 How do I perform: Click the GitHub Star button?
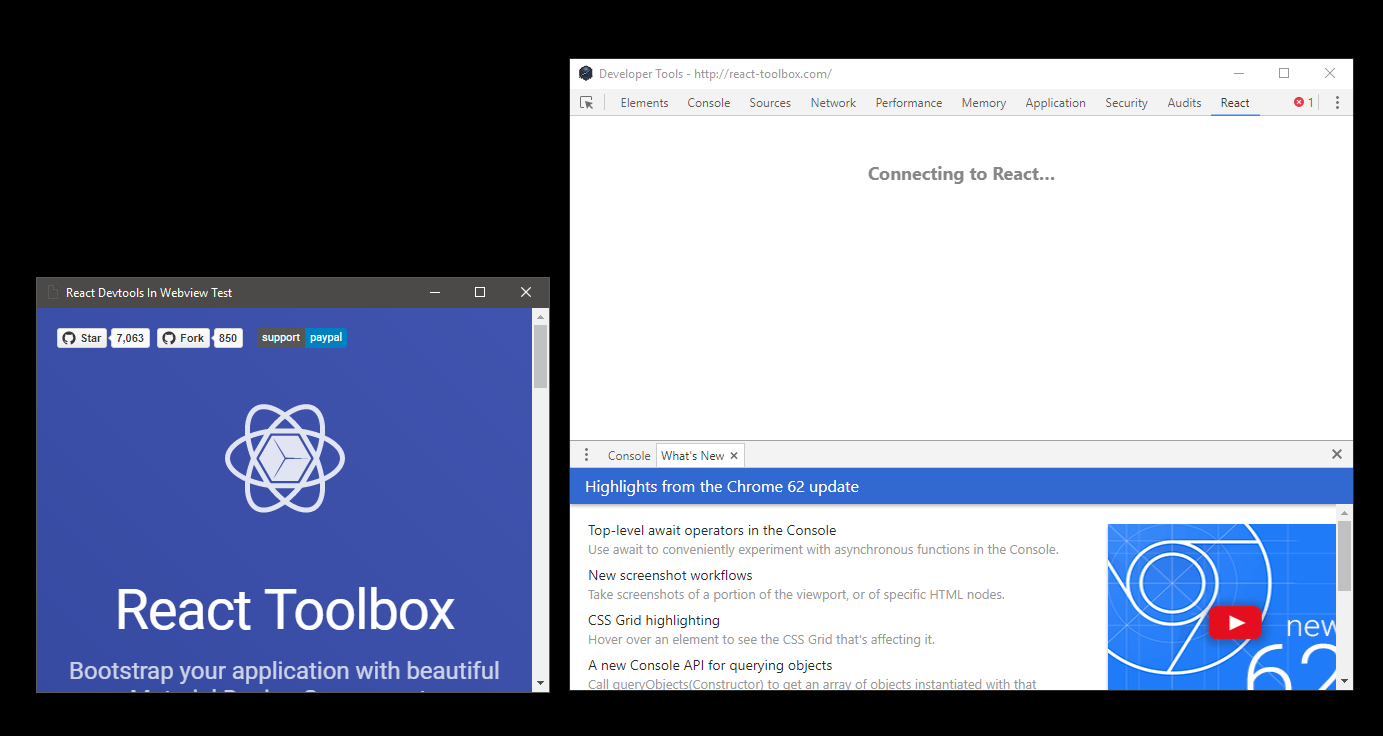click(x=82, y=338)
